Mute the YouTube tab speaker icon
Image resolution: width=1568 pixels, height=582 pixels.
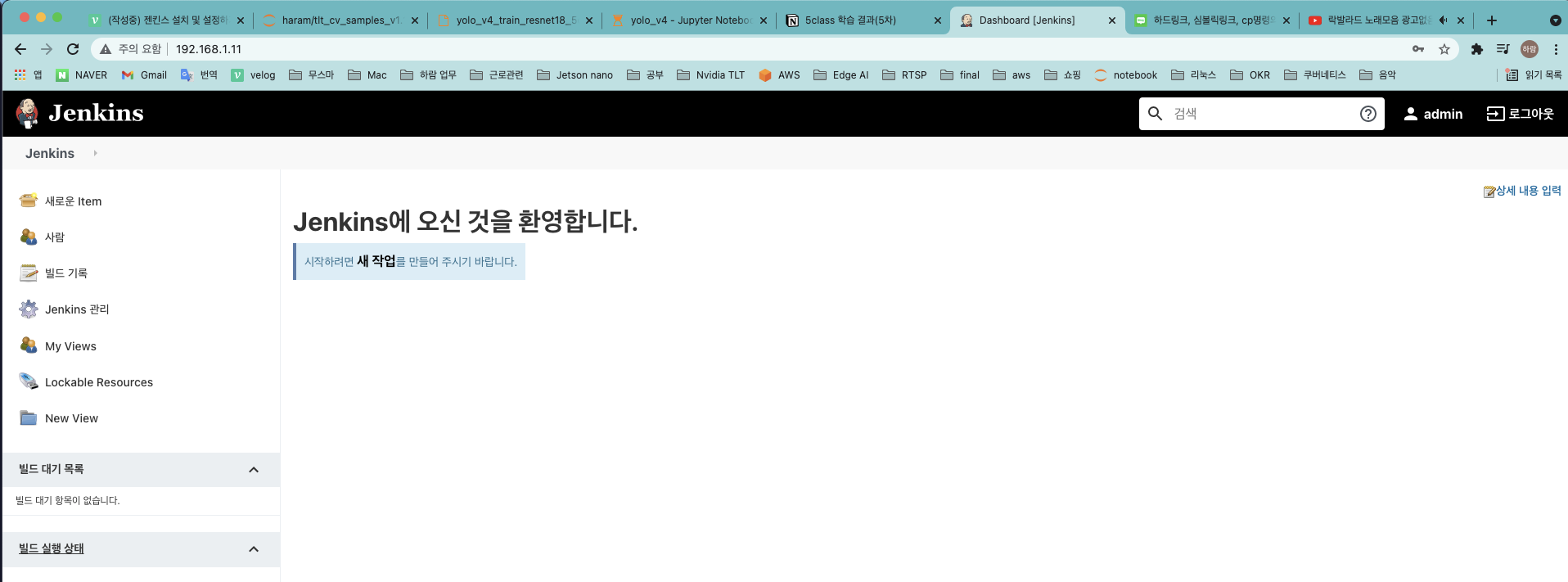(1443, 20)
